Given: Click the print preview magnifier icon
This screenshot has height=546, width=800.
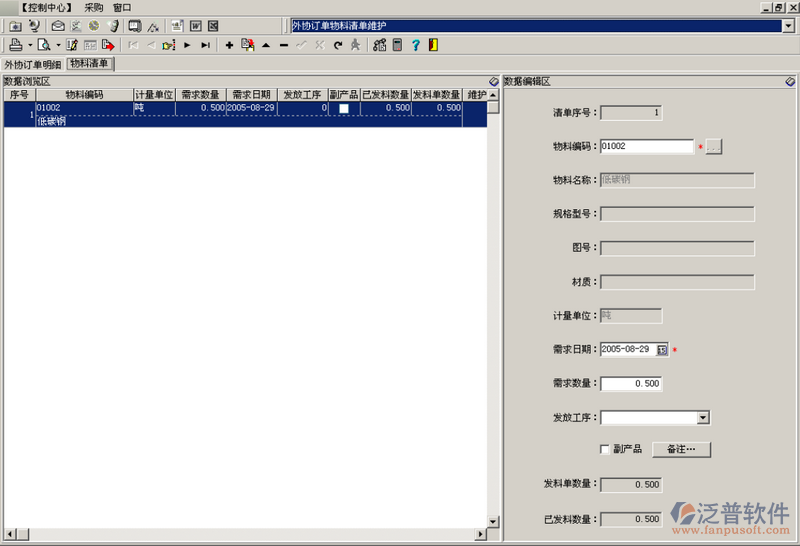Looking at the screenshot, I should [44, 45].
